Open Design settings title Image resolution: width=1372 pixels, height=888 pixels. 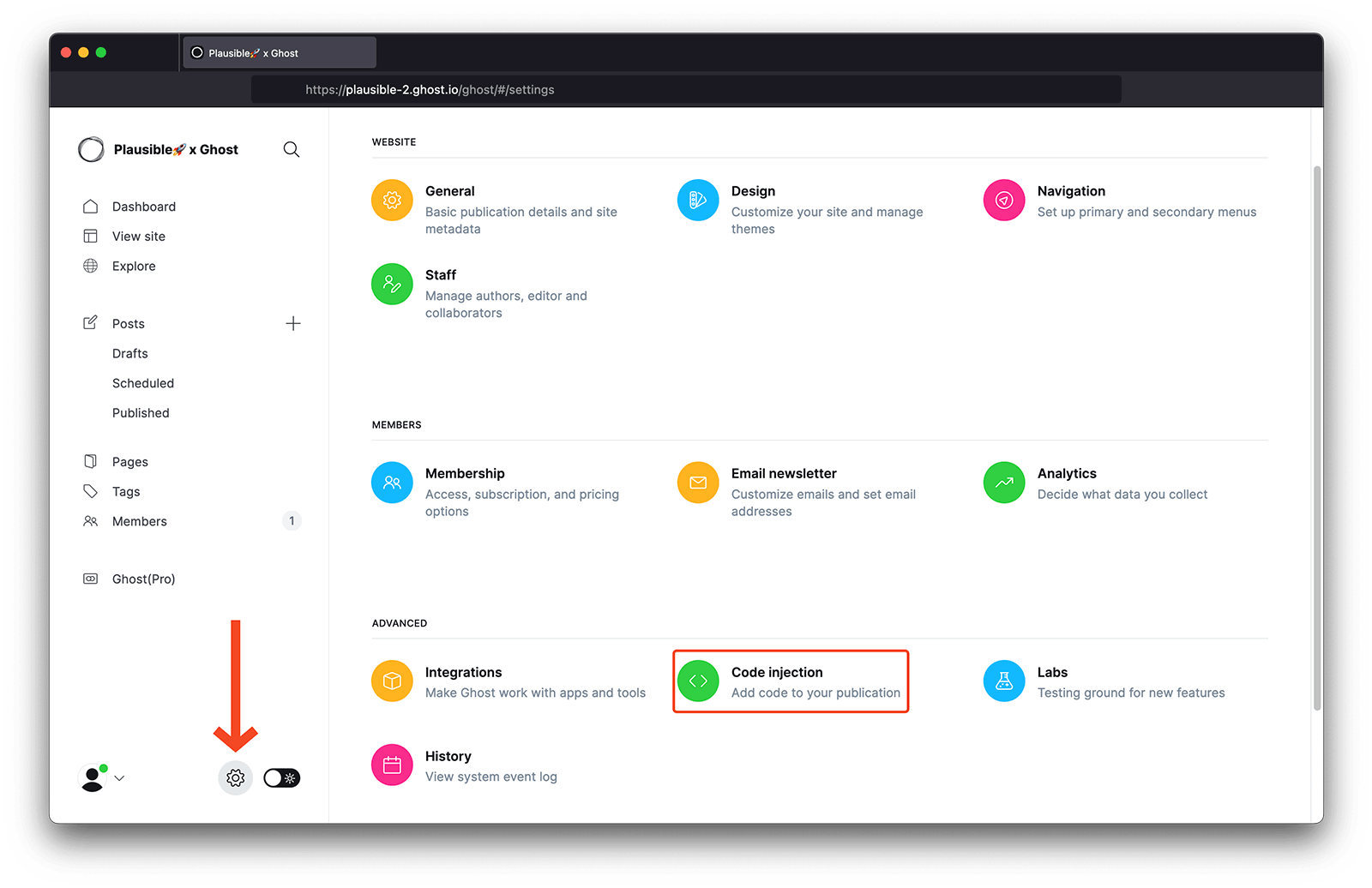tap(753, 191)
